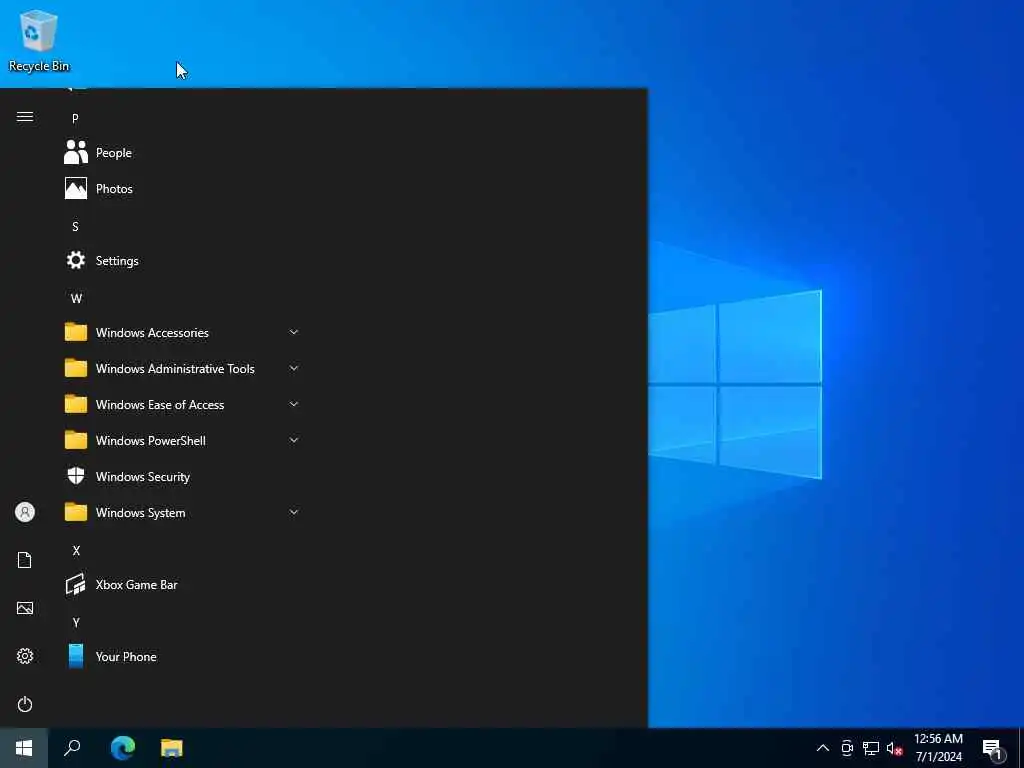Click the S letter group header
The image size is (1024, 768).
click(x=75, y=227)
